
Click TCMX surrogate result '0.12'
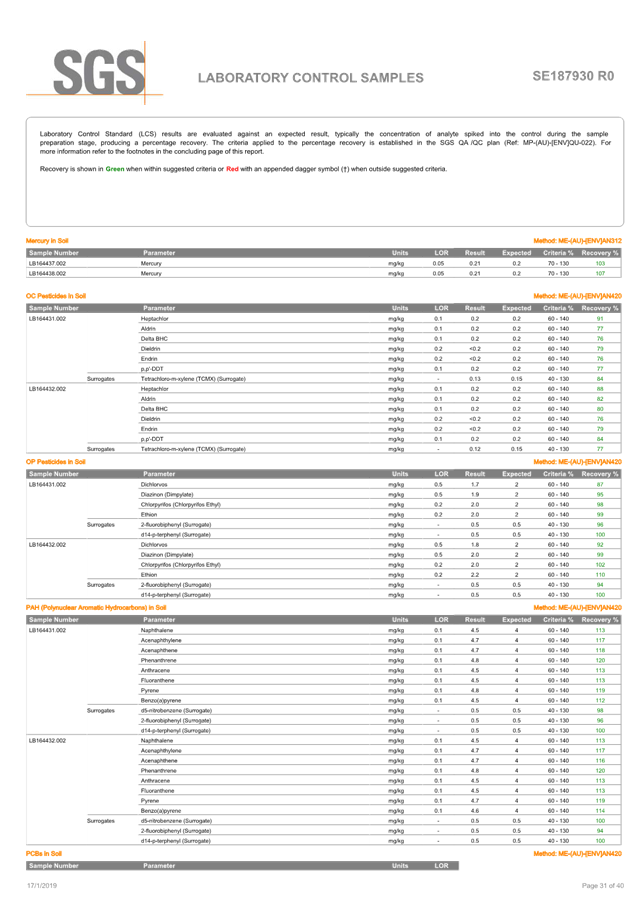(474, 449)
